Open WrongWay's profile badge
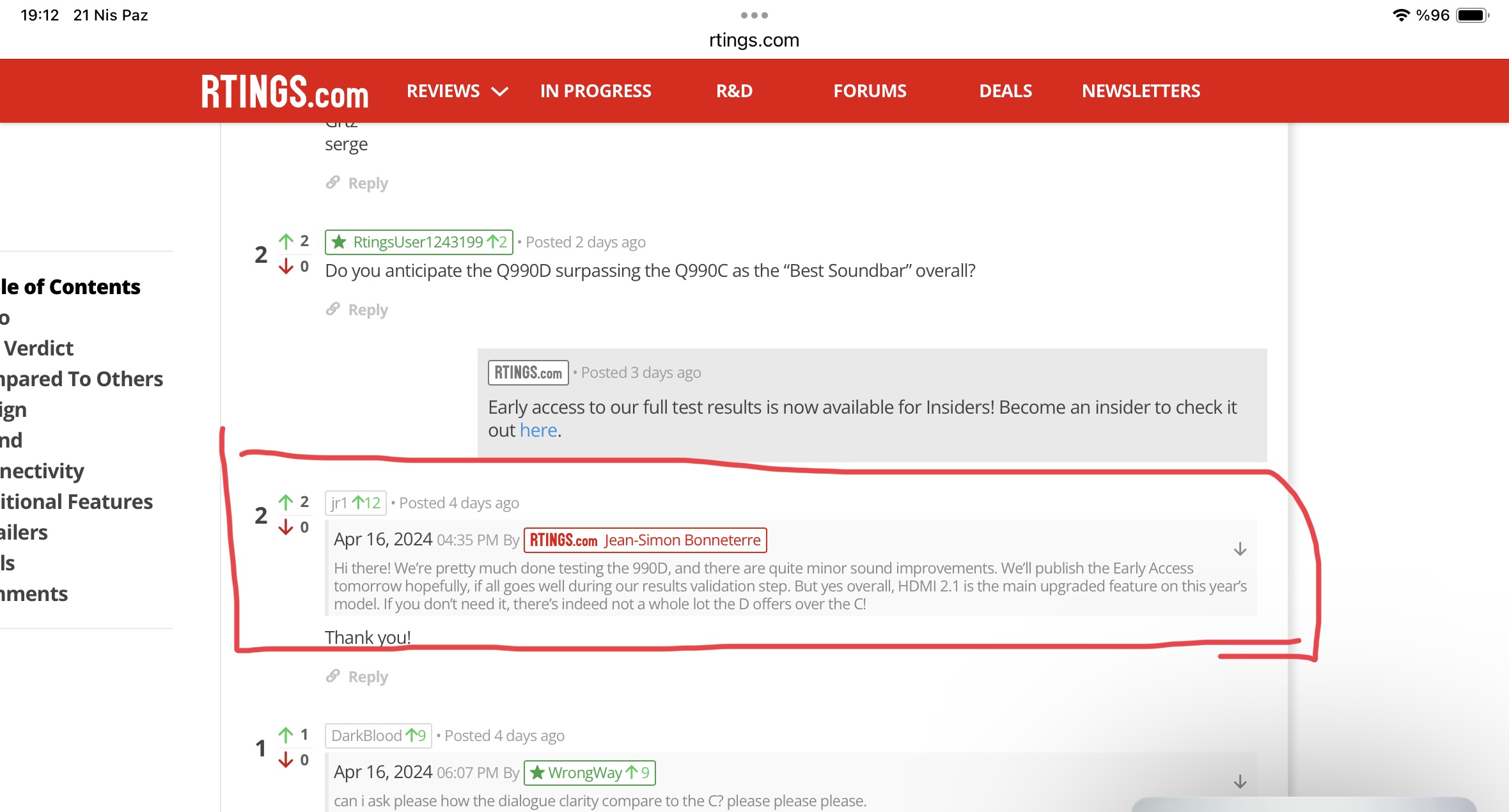1509x812 pixels. 590,773
